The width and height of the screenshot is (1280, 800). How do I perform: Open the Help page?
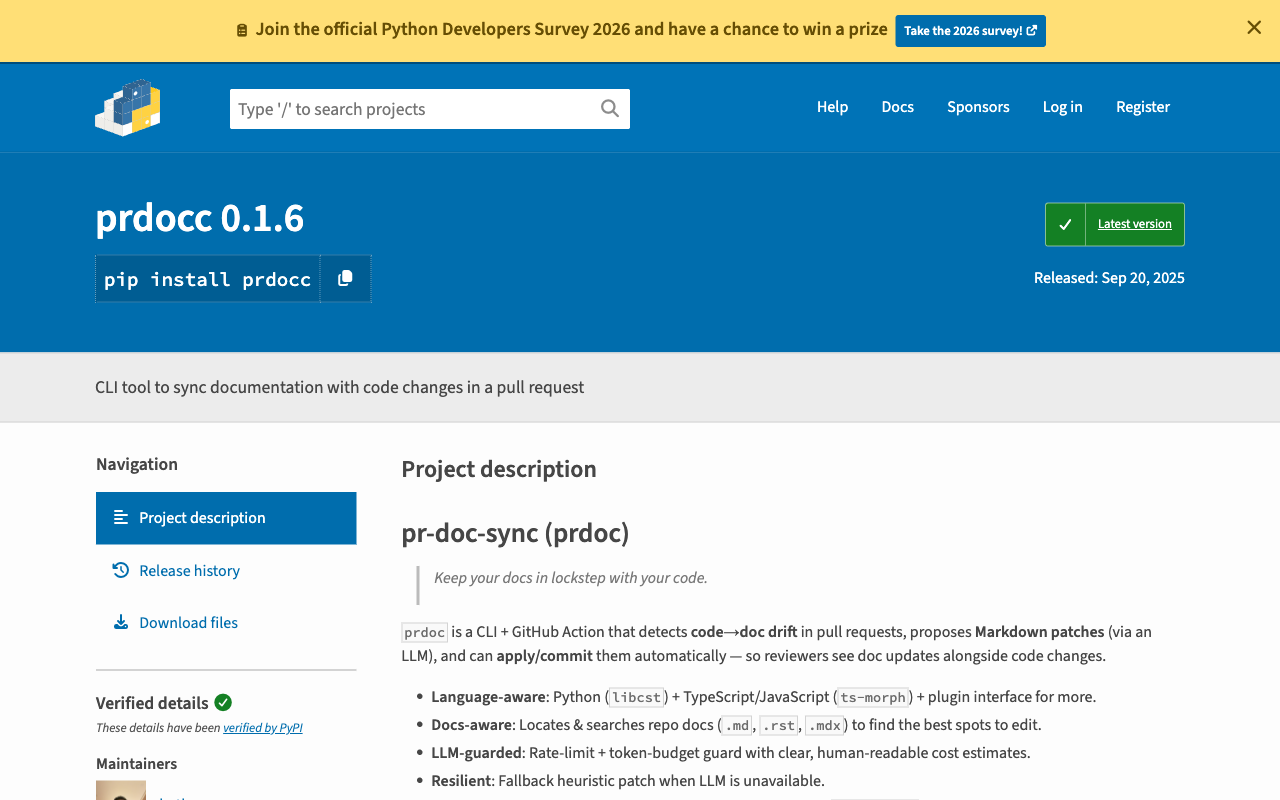[832, 107]
